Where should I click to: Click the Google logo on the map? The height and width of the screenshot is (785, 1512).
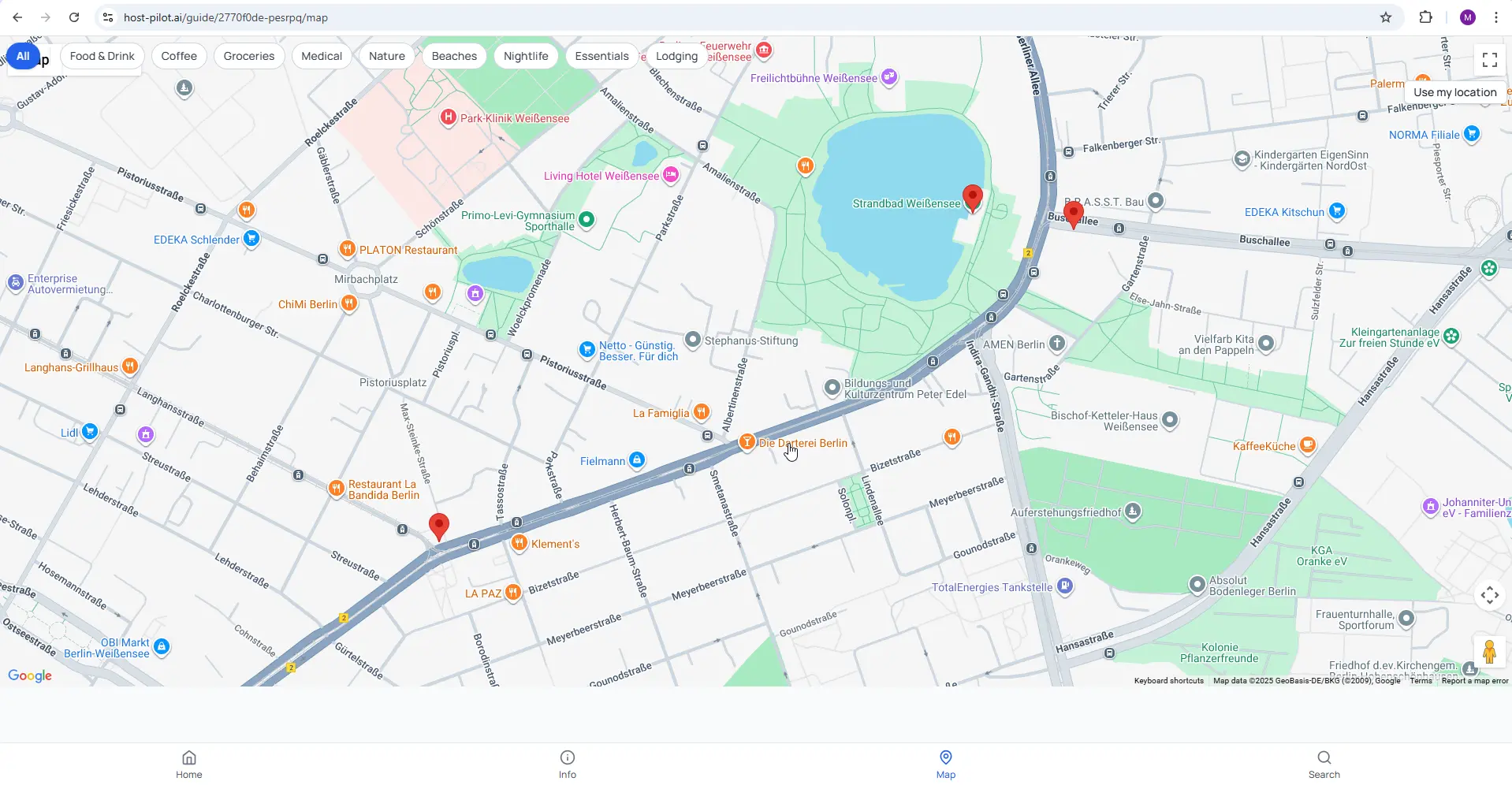[x=30, y=676]
